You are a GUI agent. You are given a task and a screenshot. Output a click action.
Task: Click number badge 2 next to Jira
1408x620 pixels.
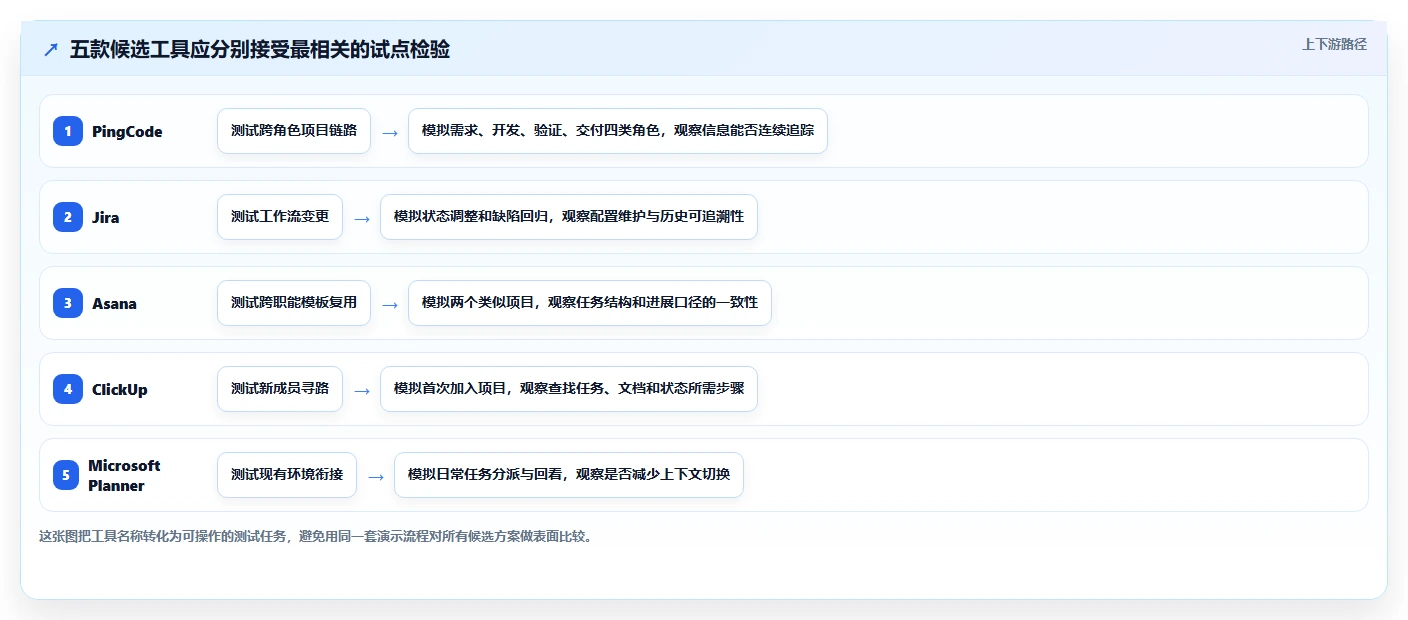click(68, 217)
